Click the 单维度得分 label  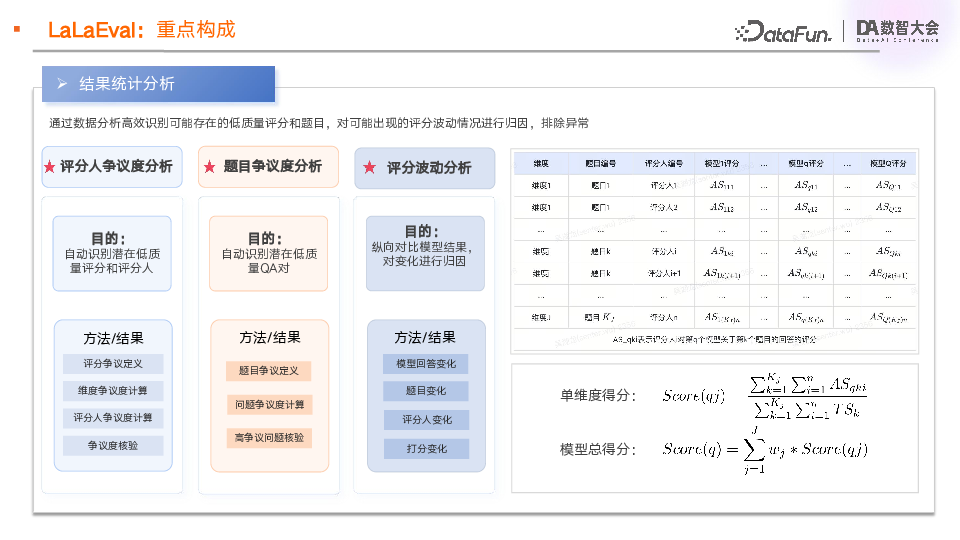(598, 396)
